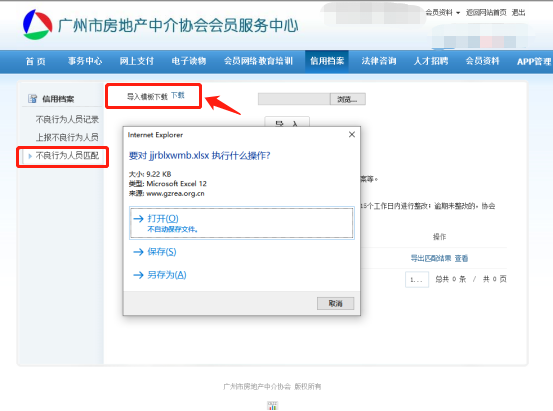Switch to the 信用档案 navigation tab
This screenshot has width=553, height=411.
click(327, 61)
